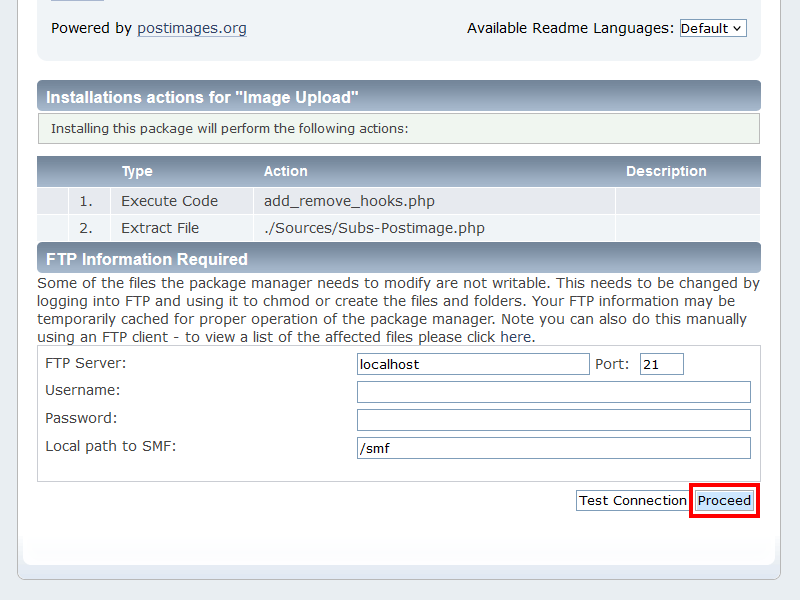The width and height of the screenshot is (800, 600).
Task: Click the Port number input field
Action: click(x=661, y=364)
